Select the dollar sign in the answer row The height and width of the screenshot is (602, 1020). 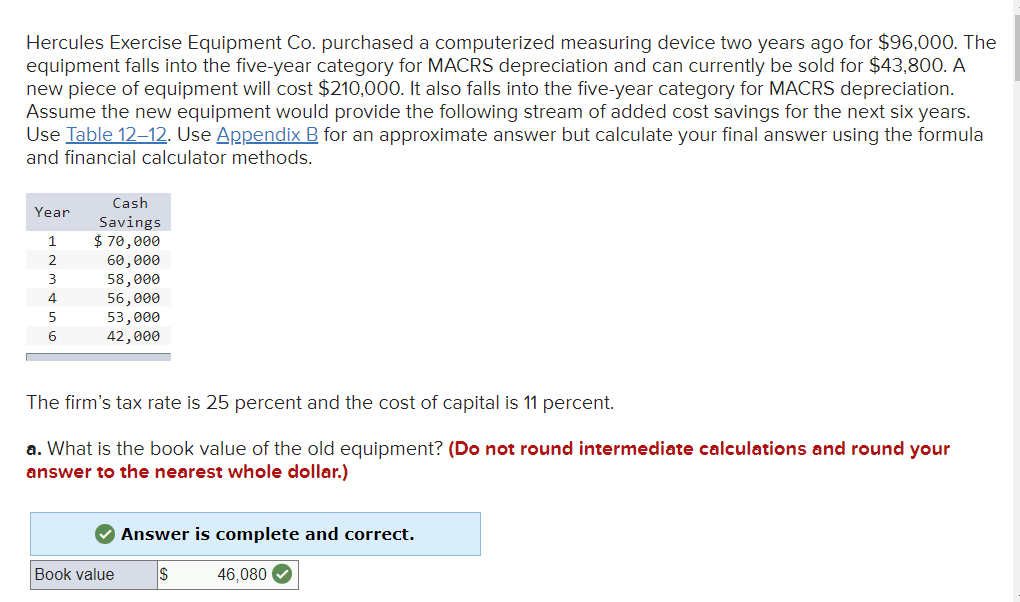coord(163,574)
